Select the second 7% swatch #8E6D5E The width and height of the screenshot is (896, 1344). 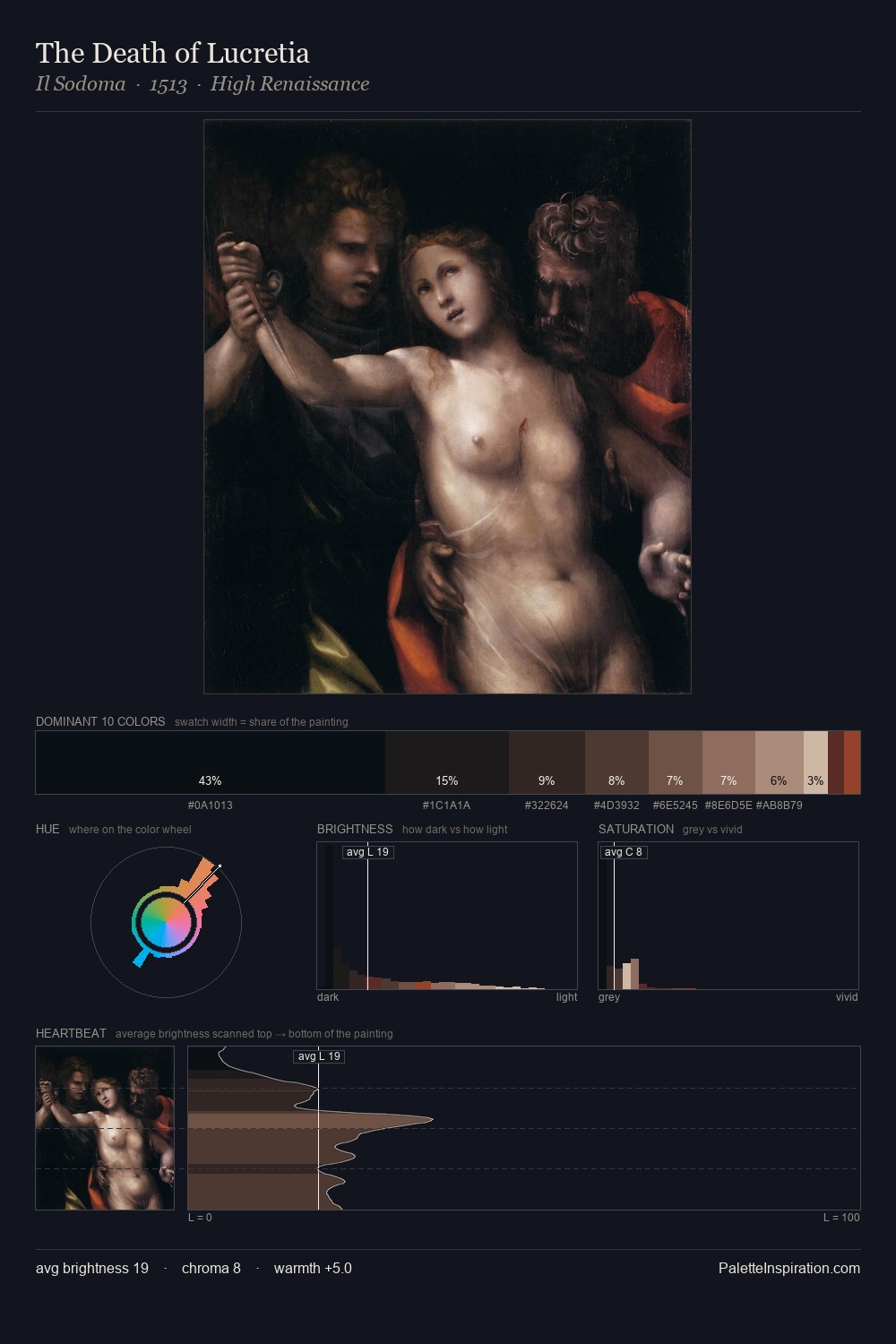click(x=728, y=762)
